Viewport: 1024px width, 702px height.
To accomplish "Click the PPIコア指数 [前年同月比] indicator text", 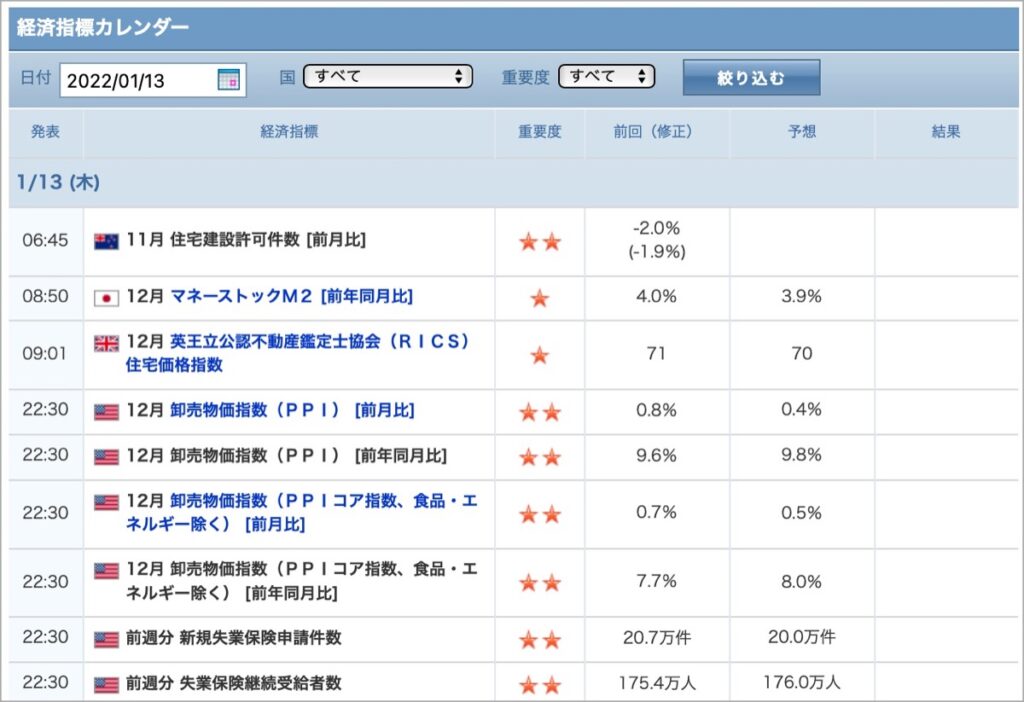I will point(302,581).
